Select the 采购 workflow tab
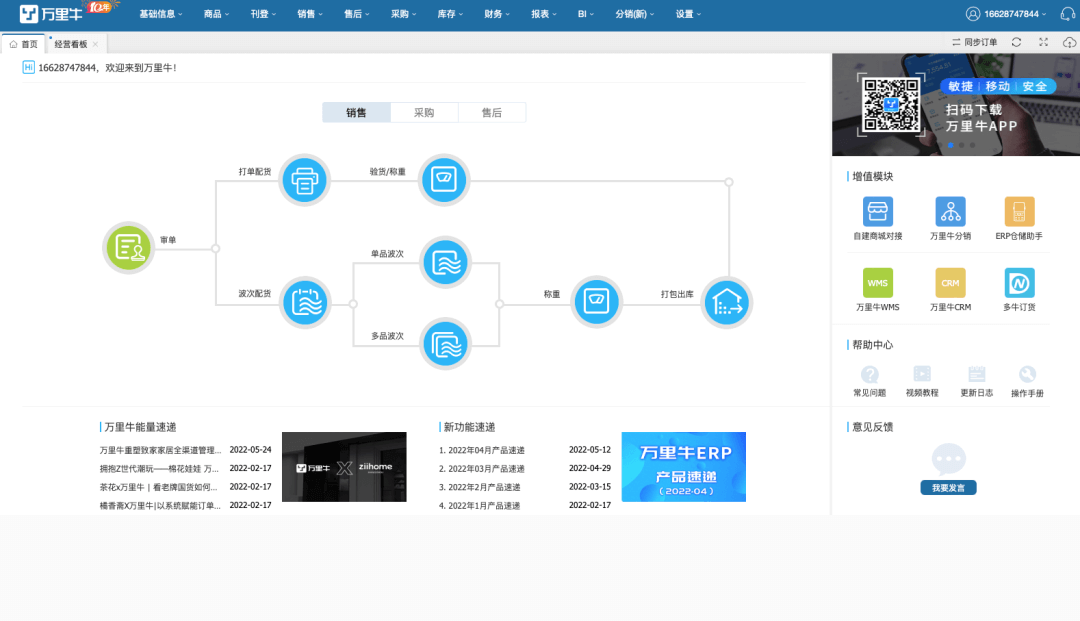The width and height of the screenshot is (1080, 621). 424,112
